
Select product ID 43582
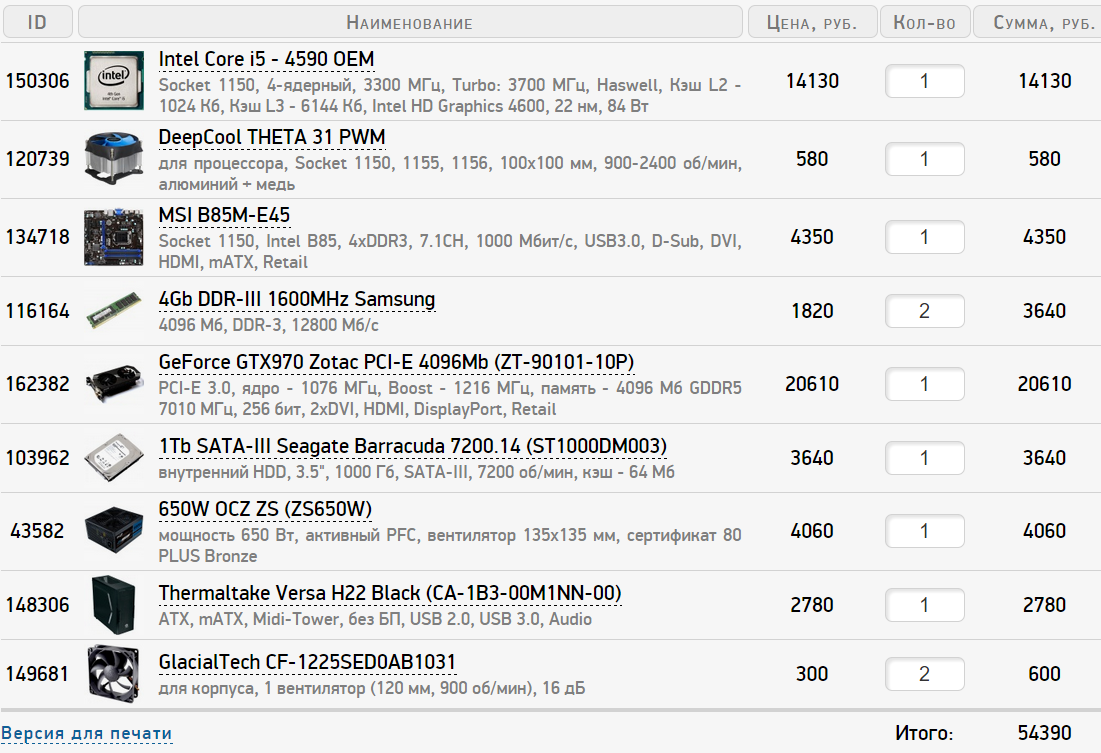tap(37, 531)
